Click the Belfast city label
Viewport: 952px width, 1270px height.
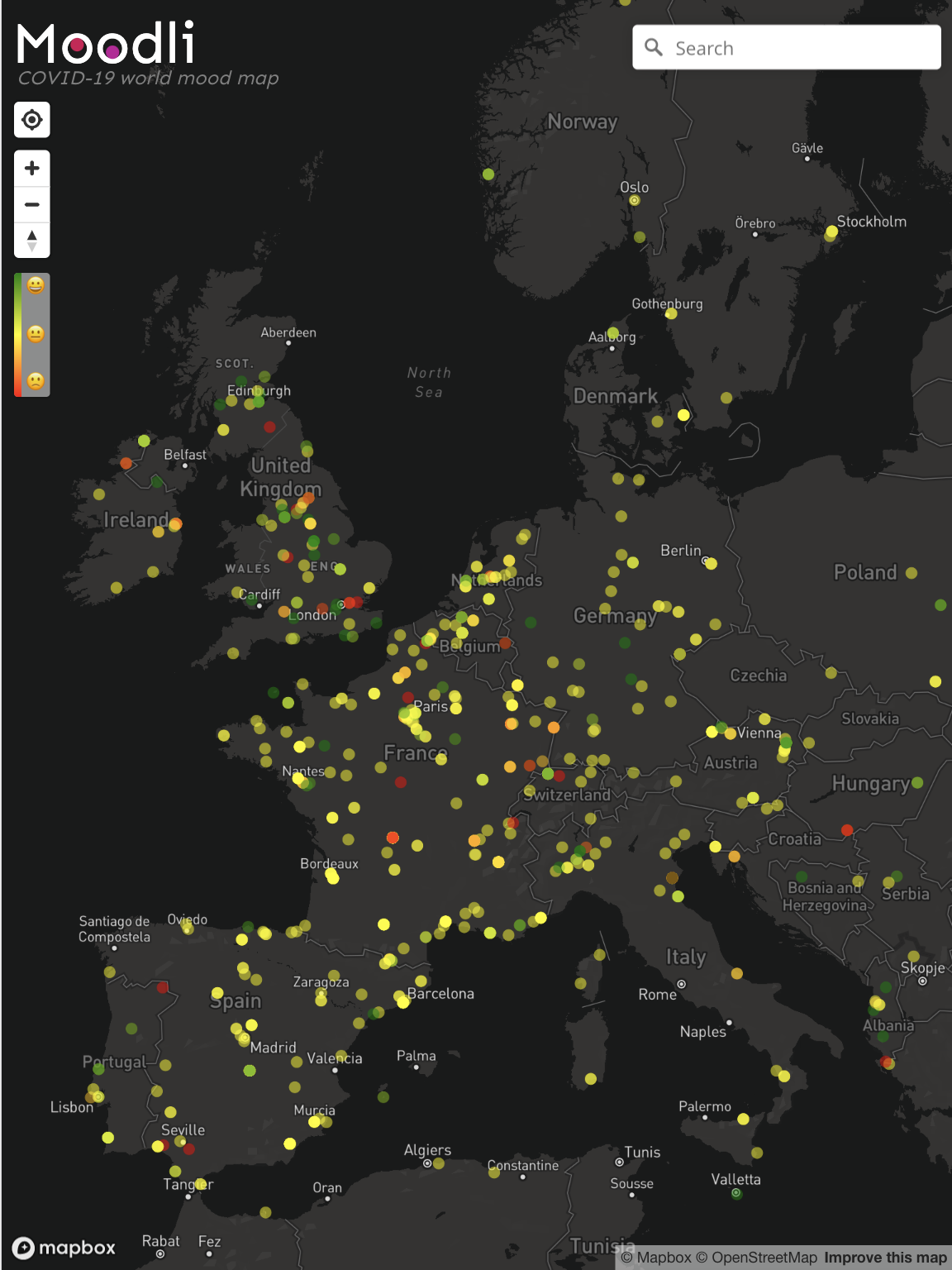185,455
